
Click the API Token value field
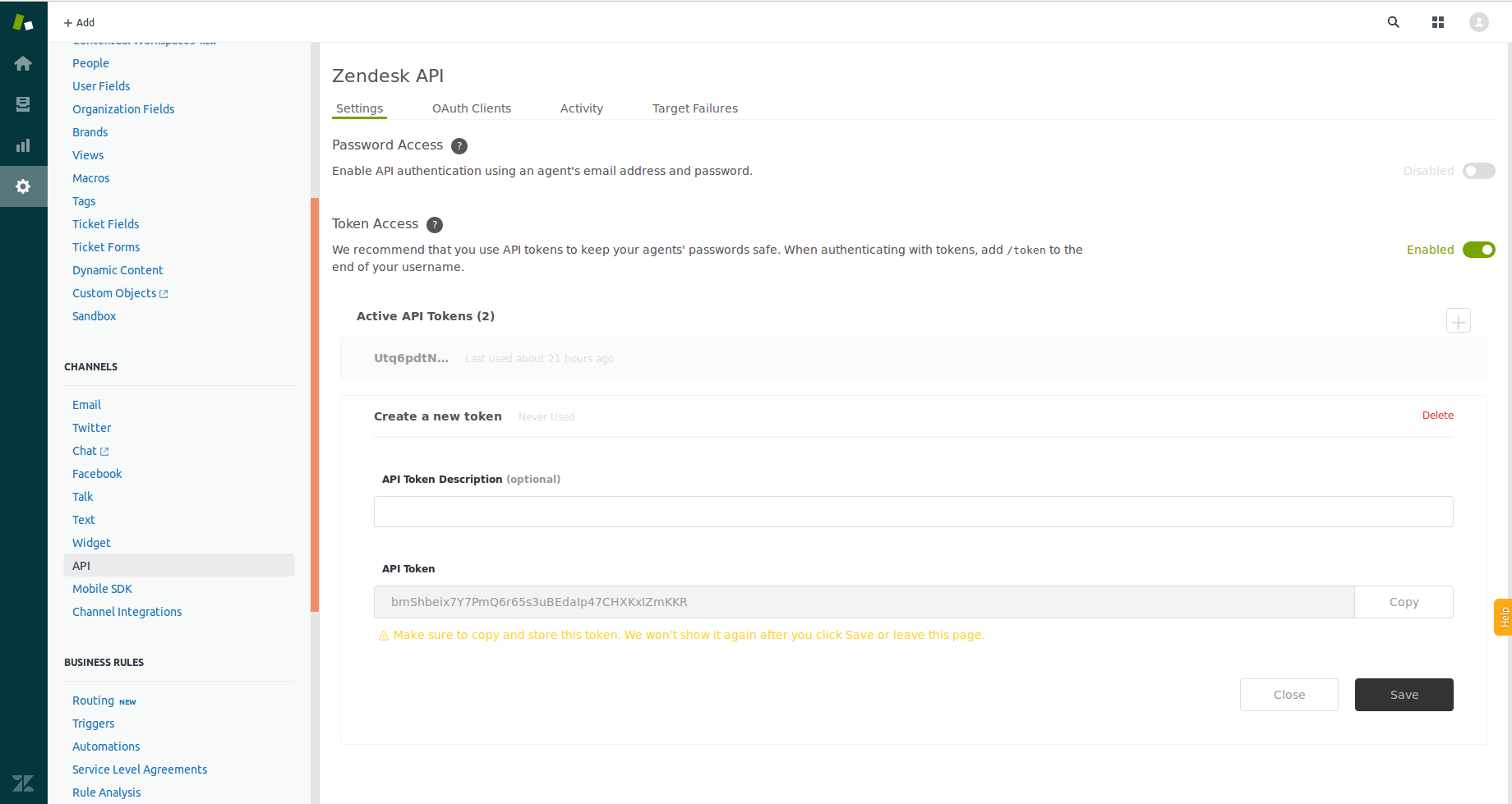864,602
